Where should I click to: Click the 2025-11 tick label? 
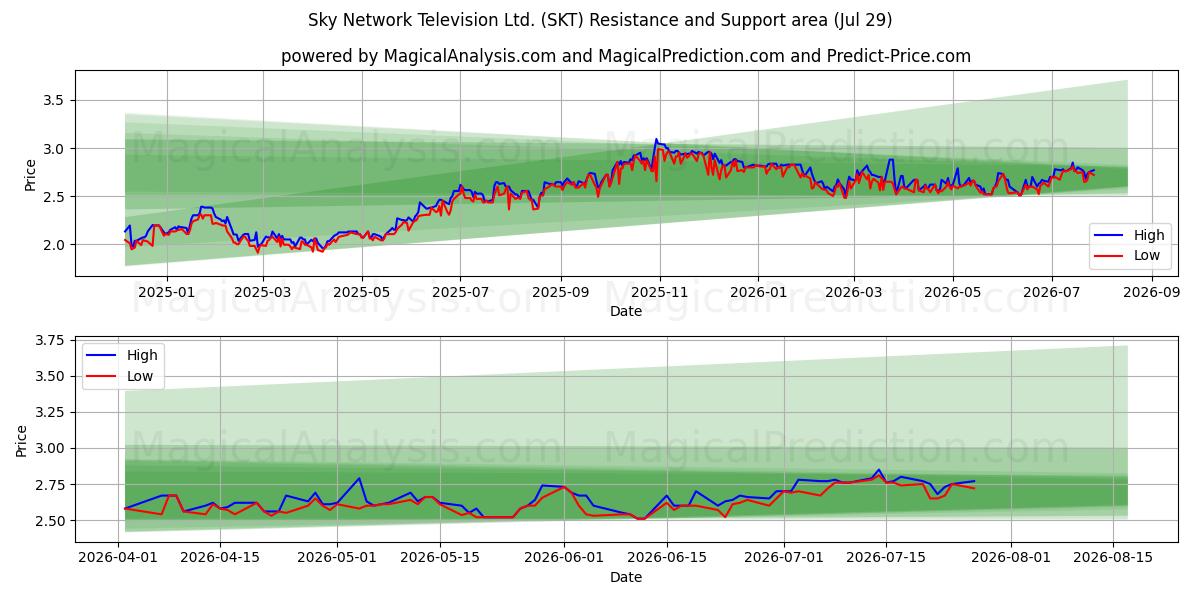(659, 291)
